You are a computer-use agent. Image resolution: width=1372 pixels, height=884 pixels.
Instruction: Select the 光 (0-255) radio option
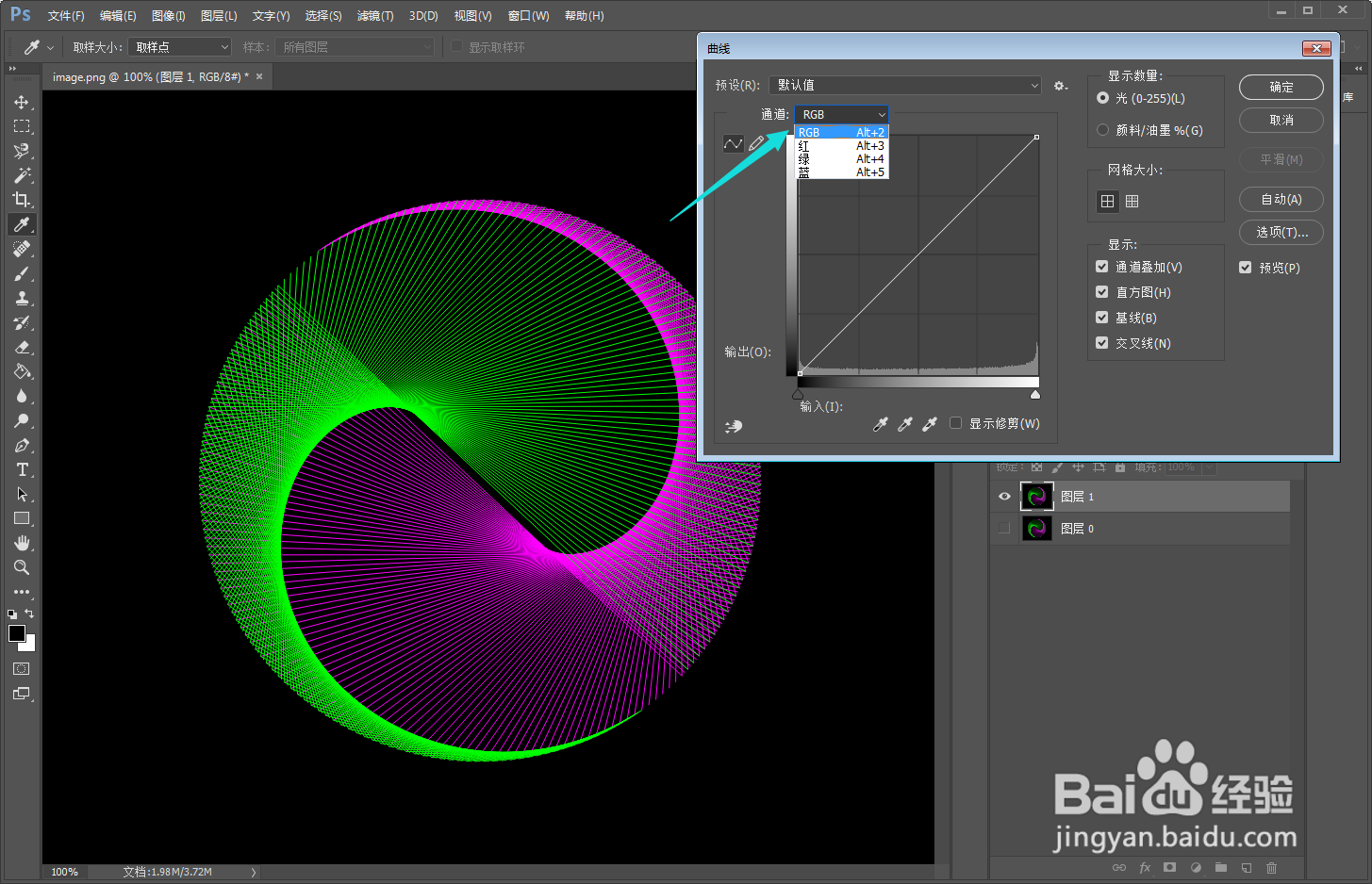(1102, 98)
